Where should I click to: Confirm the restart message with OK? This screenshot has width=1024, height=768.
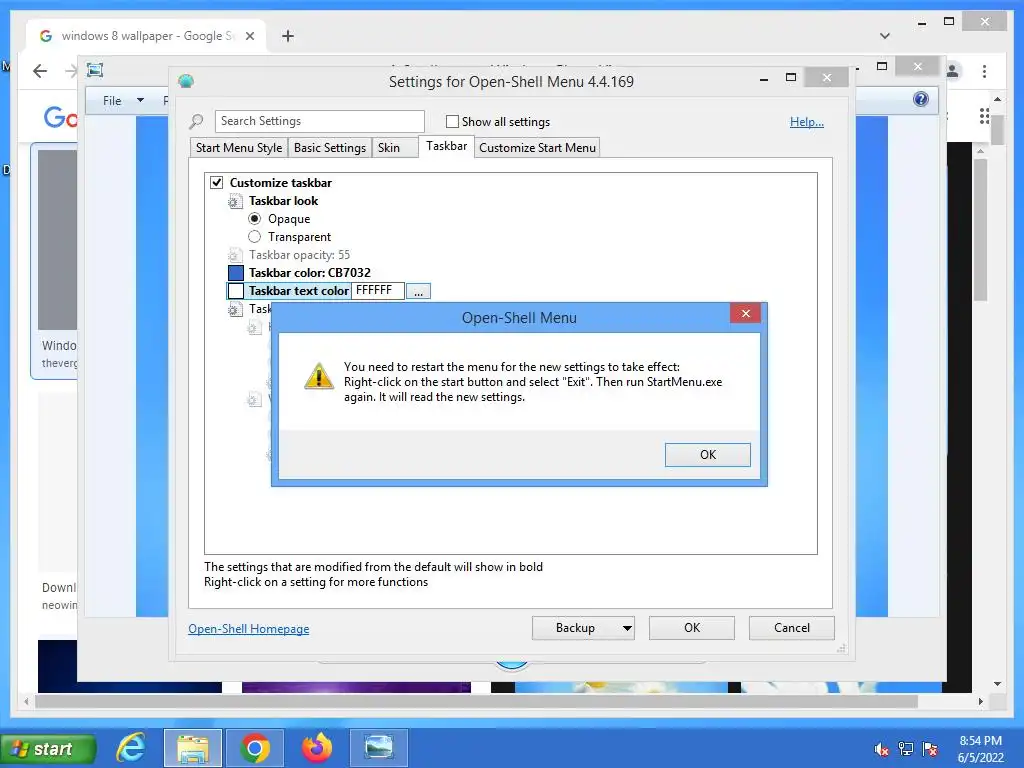708,455
